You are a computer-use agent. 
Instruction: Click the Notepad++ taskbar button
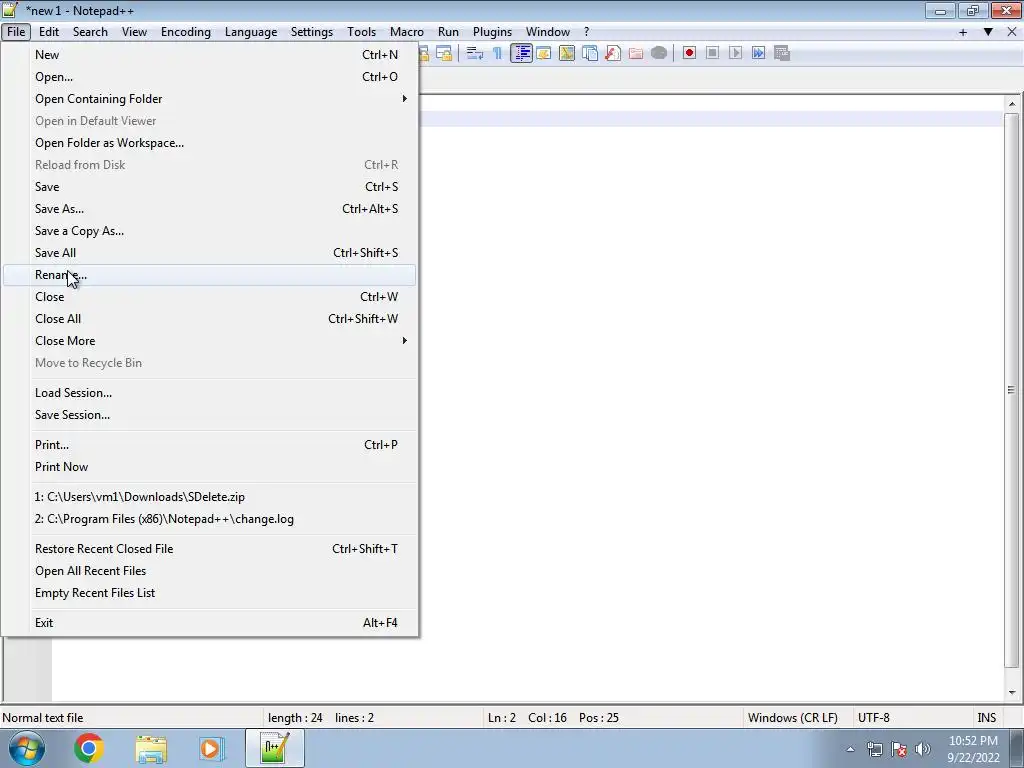point(274,748)
